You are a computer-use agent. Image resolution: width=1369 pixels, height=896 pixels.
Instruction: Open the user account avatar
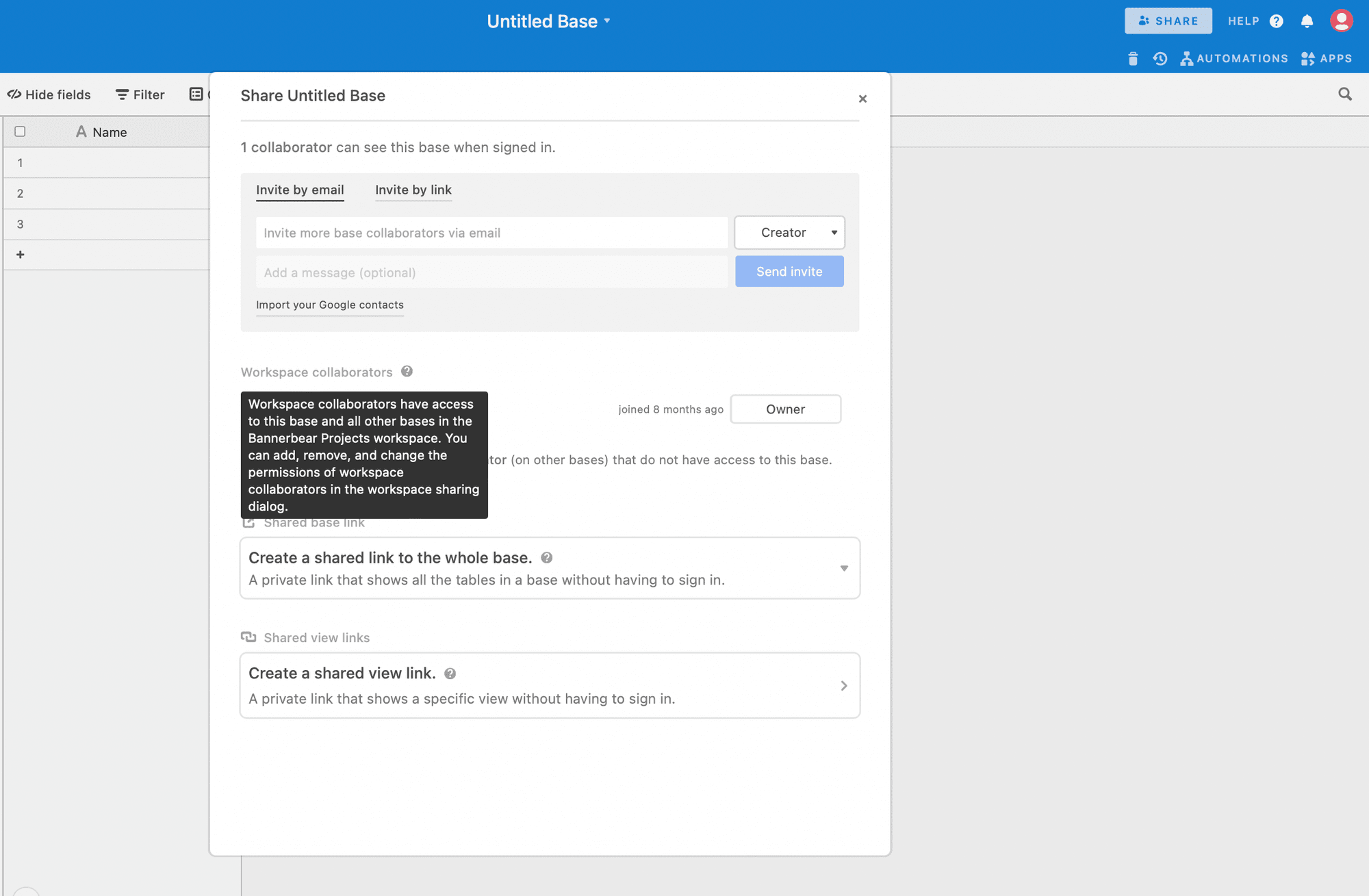(x=1341, y=21)
